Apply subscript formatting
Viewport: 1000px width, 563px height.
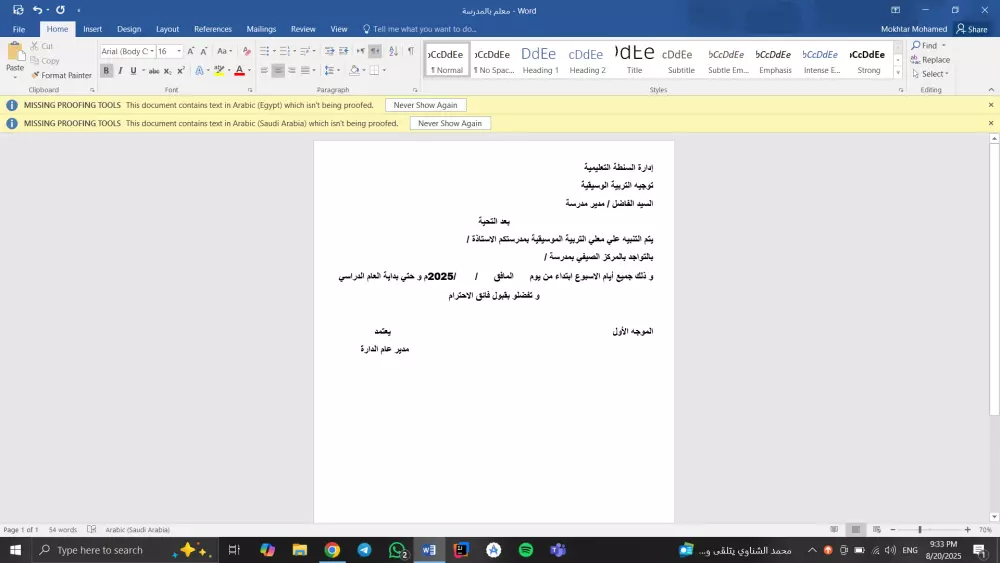coord(167,71)
